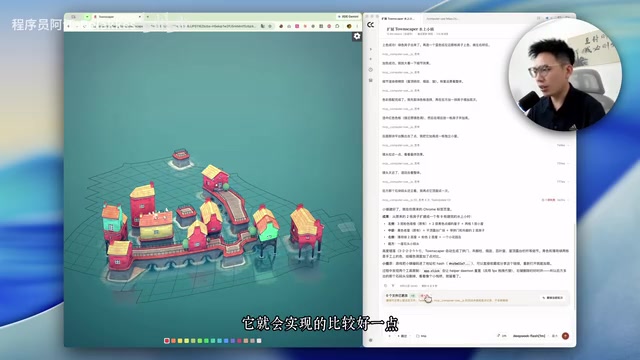The width and height of the screenshot is (640, 360).
Task: Go back in the browser
Action: [x=68, y=26]
